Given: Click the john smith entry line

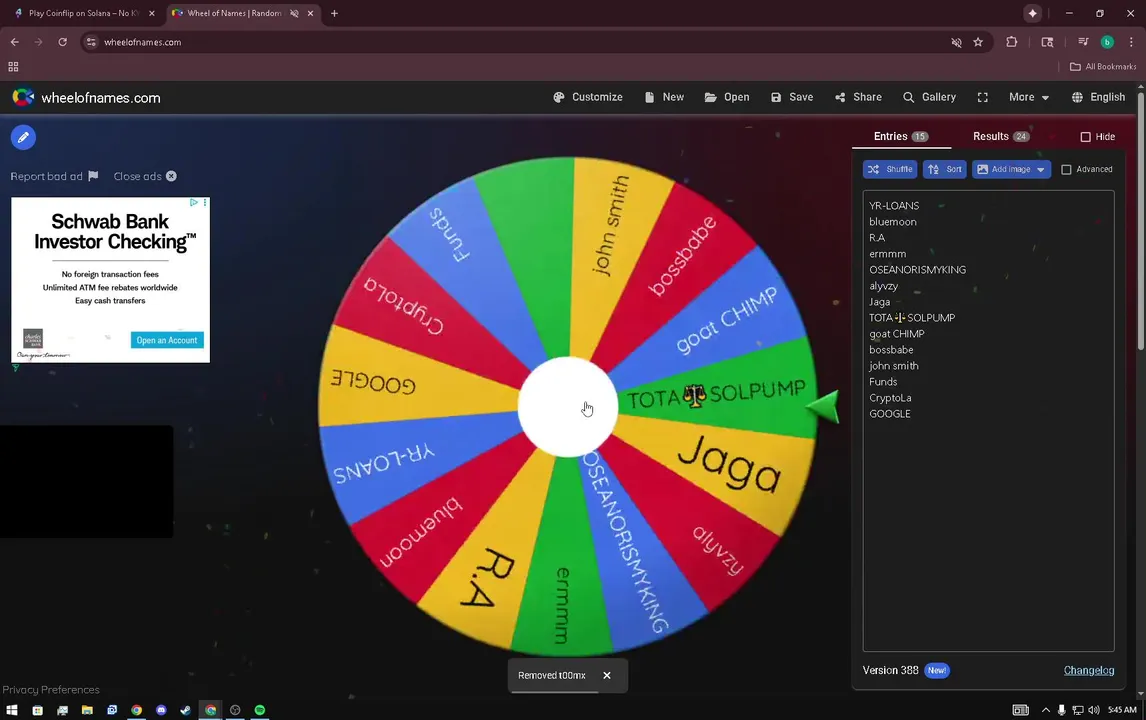Looking at the screenshot, I should pyautogui.click(x=894, y=366).
